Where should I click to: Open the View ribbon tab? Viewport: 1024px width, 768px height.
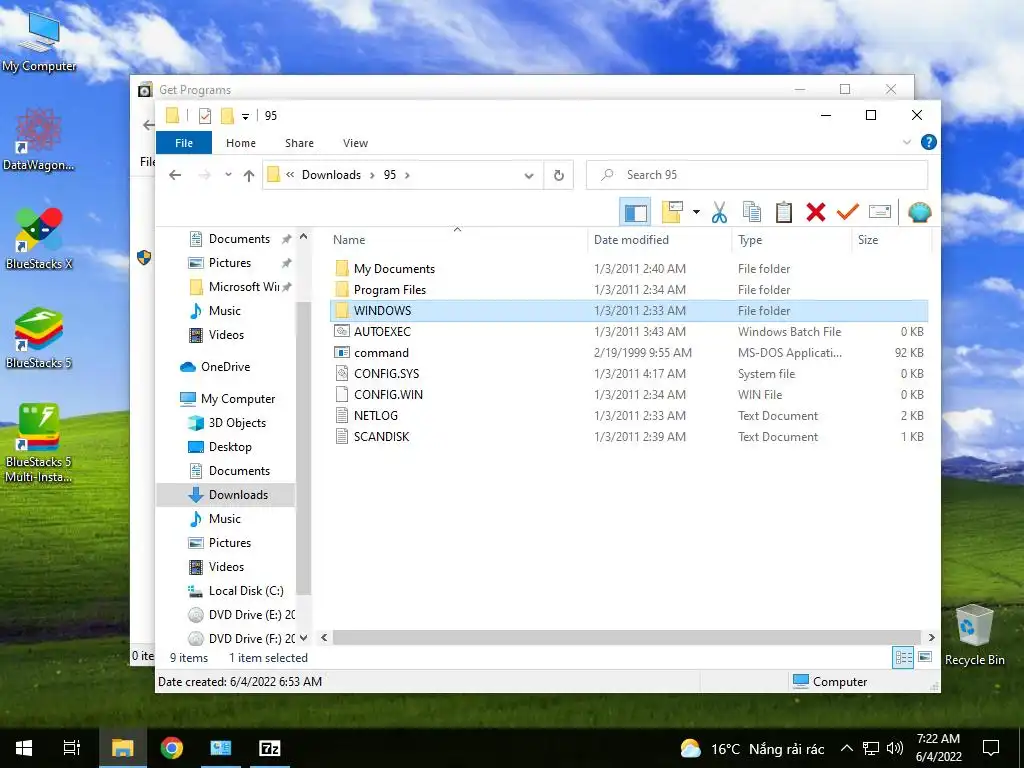(355, 143)
